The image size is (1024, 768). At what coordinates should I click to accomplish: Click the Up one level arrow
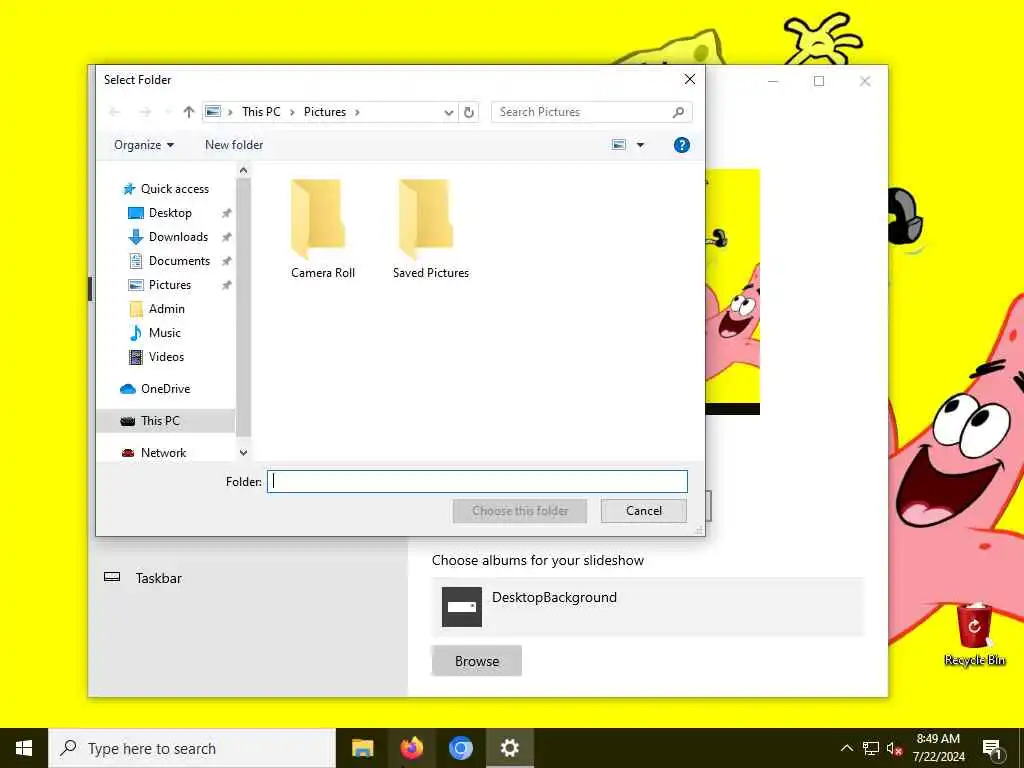tap(189, 112)
